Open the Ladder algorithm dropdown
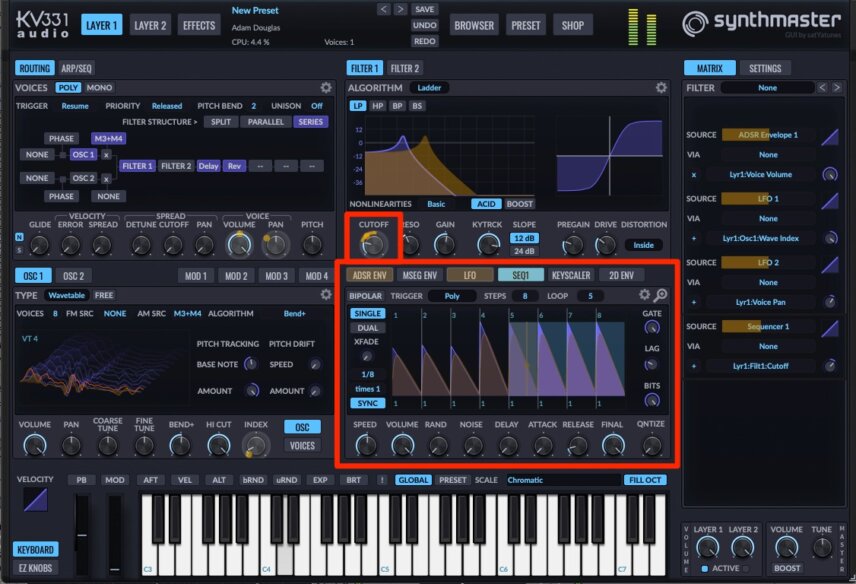Image resolution: width=856 pixels, height=584 pixels. coord(429,87)
